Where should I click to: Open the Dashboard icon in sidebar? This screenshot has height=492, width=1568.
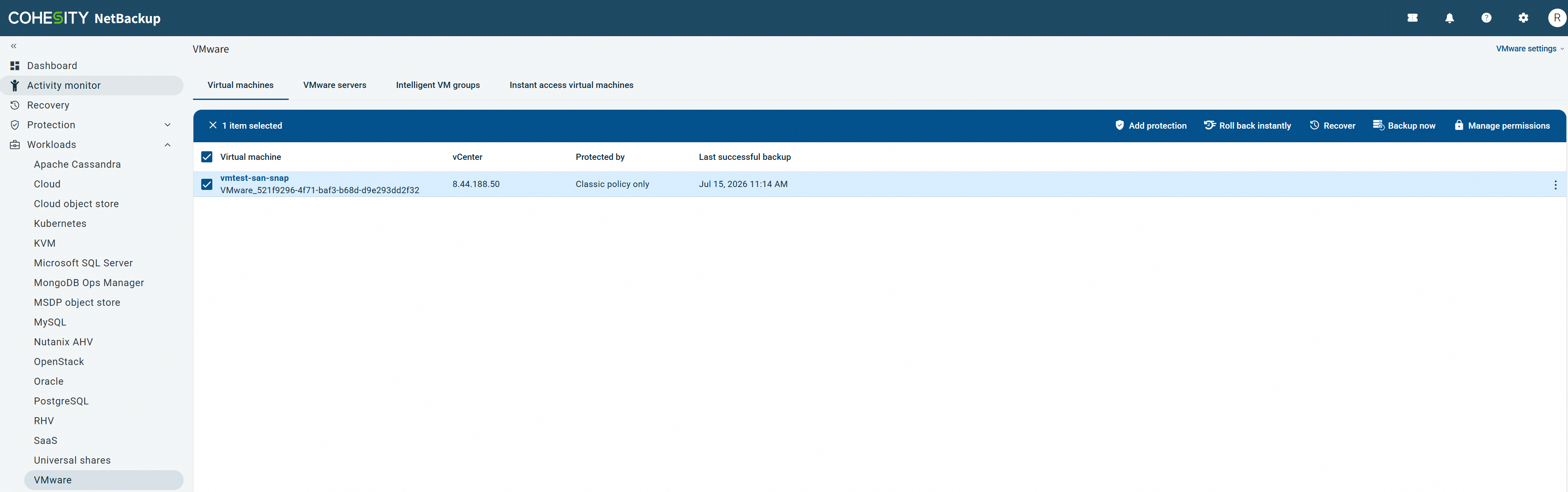click(x=15, y=66)
